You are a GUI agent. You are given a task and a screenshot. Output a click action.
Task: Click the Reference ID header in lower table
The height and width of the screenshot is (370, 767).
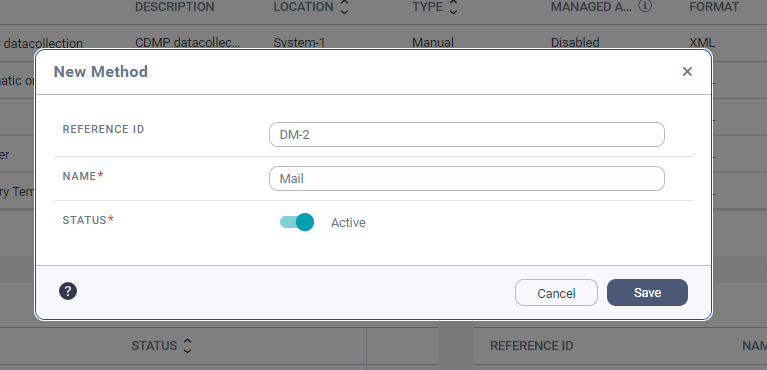[531, 346]
